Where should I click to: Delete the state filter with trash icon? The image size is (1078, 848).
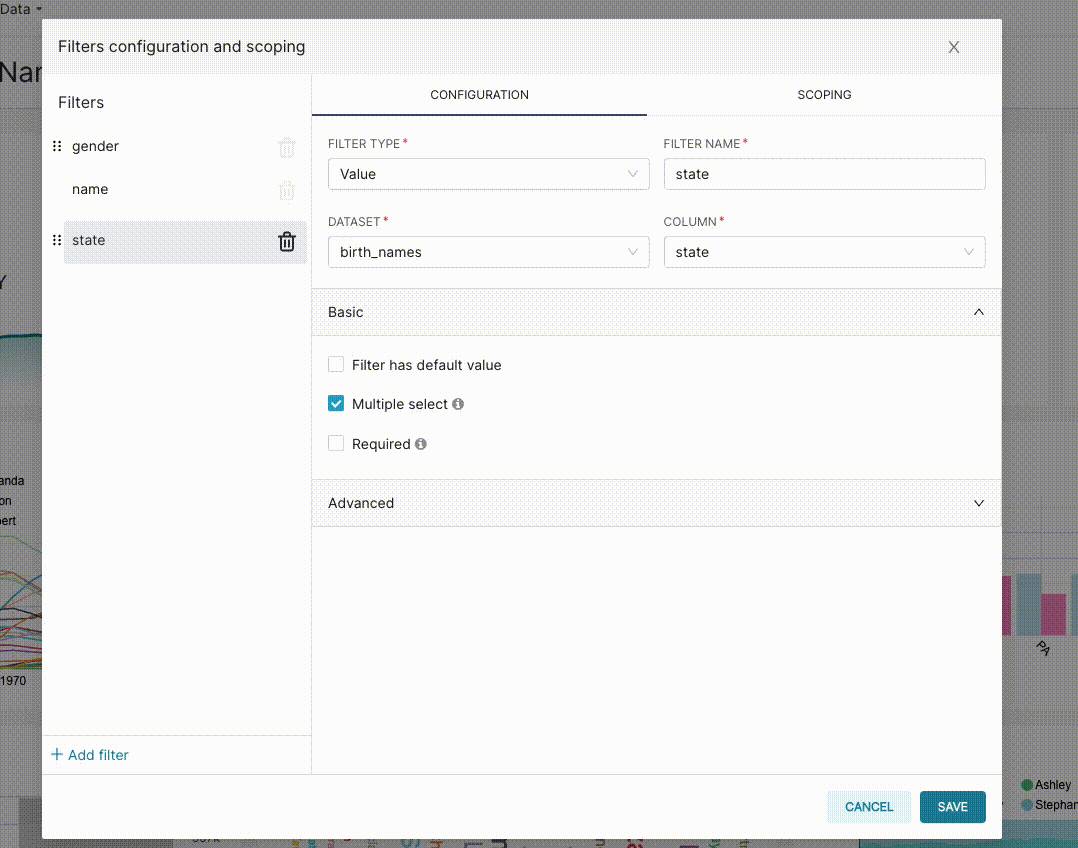[x=287, y=241]
